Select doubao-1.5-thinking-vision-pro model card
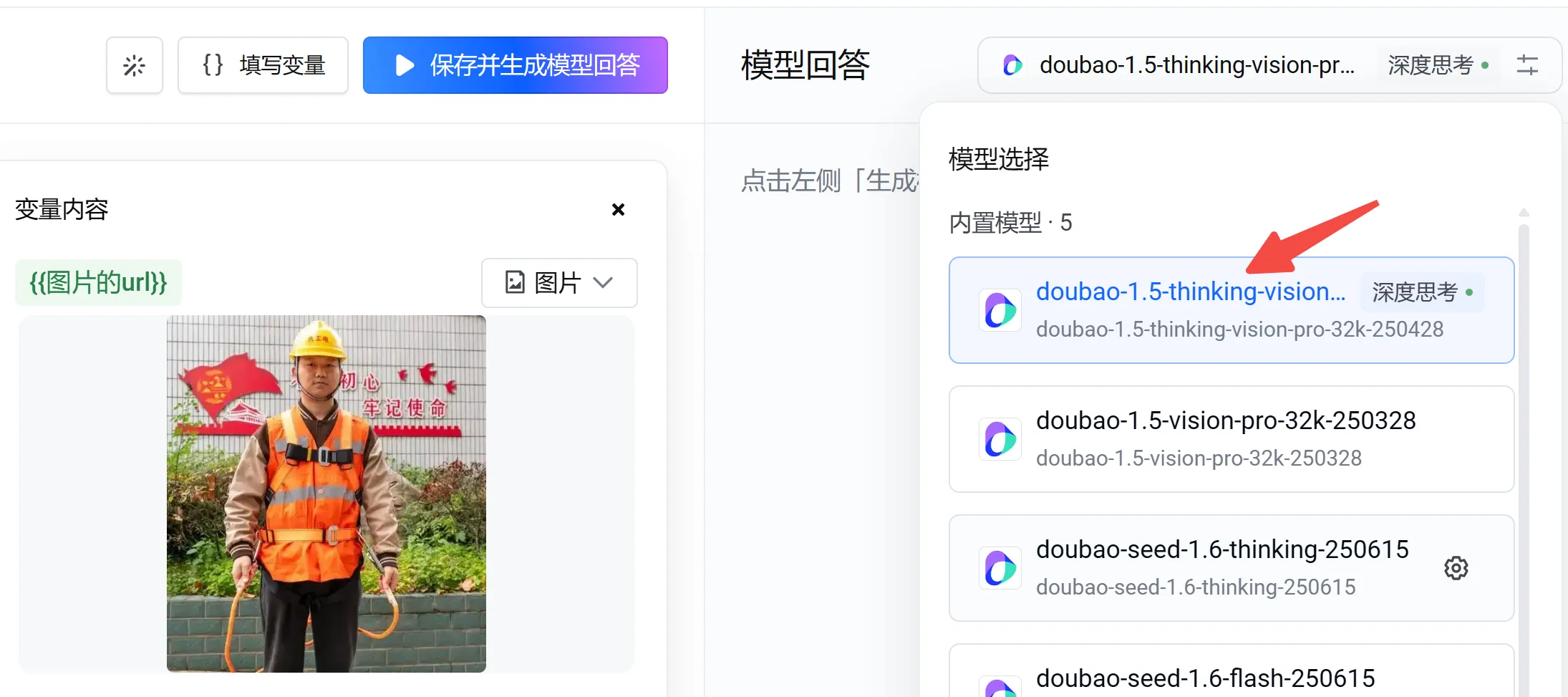Viewport: 1568px width, 697px height. pyautogui.click(x=1231, y=310)
